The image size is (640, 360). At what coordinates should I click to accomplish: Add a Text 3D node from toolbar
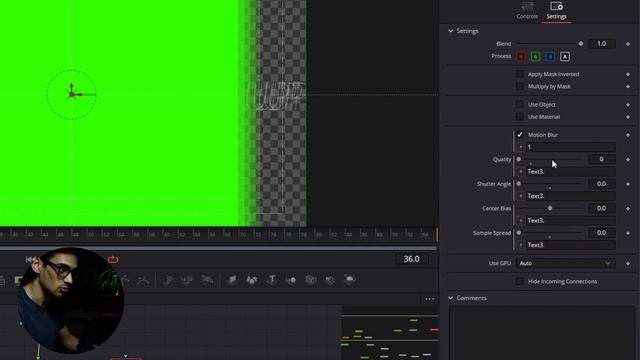(271, 280)
